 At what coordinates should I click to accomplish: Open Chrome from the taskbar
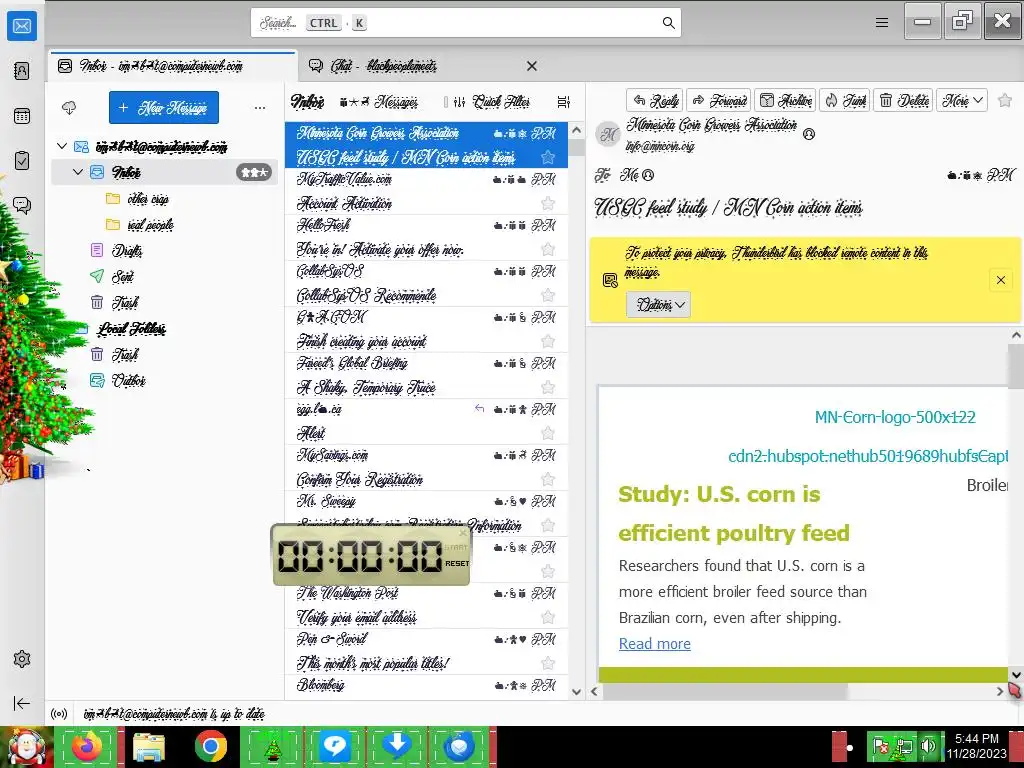point(210,746)
